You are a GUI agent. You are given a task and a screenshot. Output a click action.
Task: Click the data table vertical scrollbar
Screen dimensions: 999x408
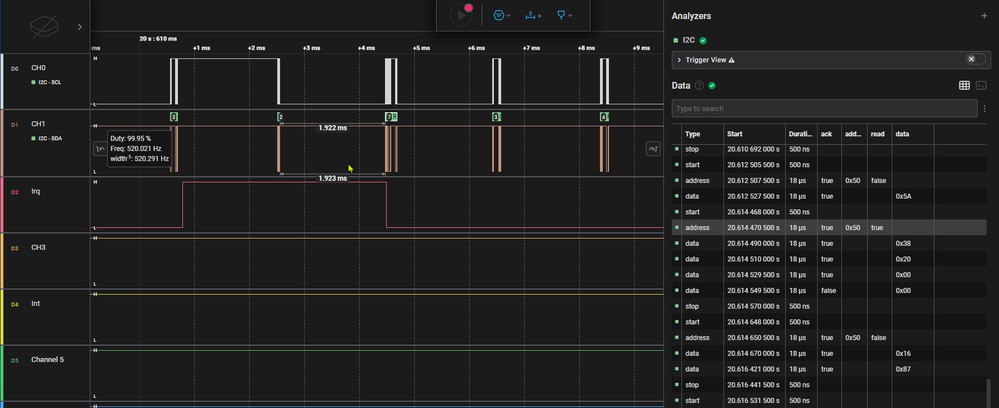989,393
